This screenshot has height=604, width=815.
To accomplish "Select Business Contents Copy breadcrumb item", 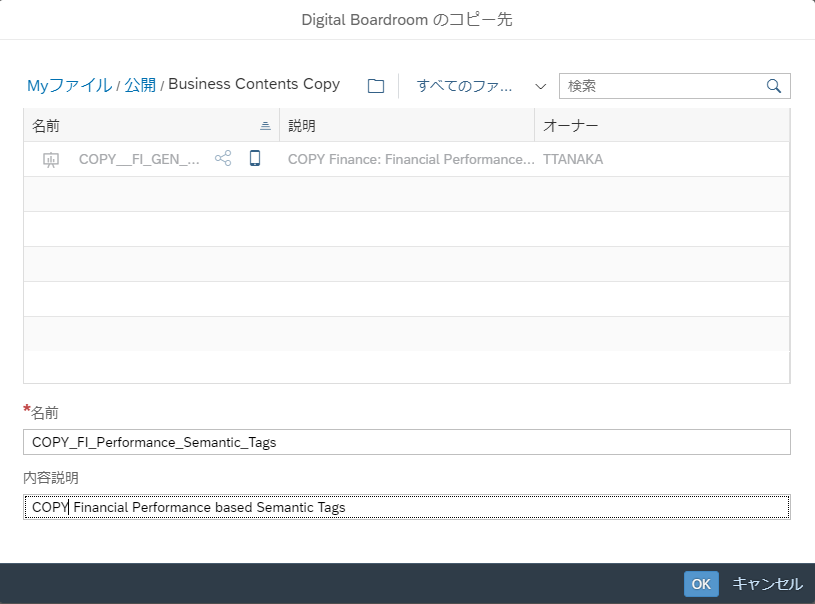I will coord(254,84).
